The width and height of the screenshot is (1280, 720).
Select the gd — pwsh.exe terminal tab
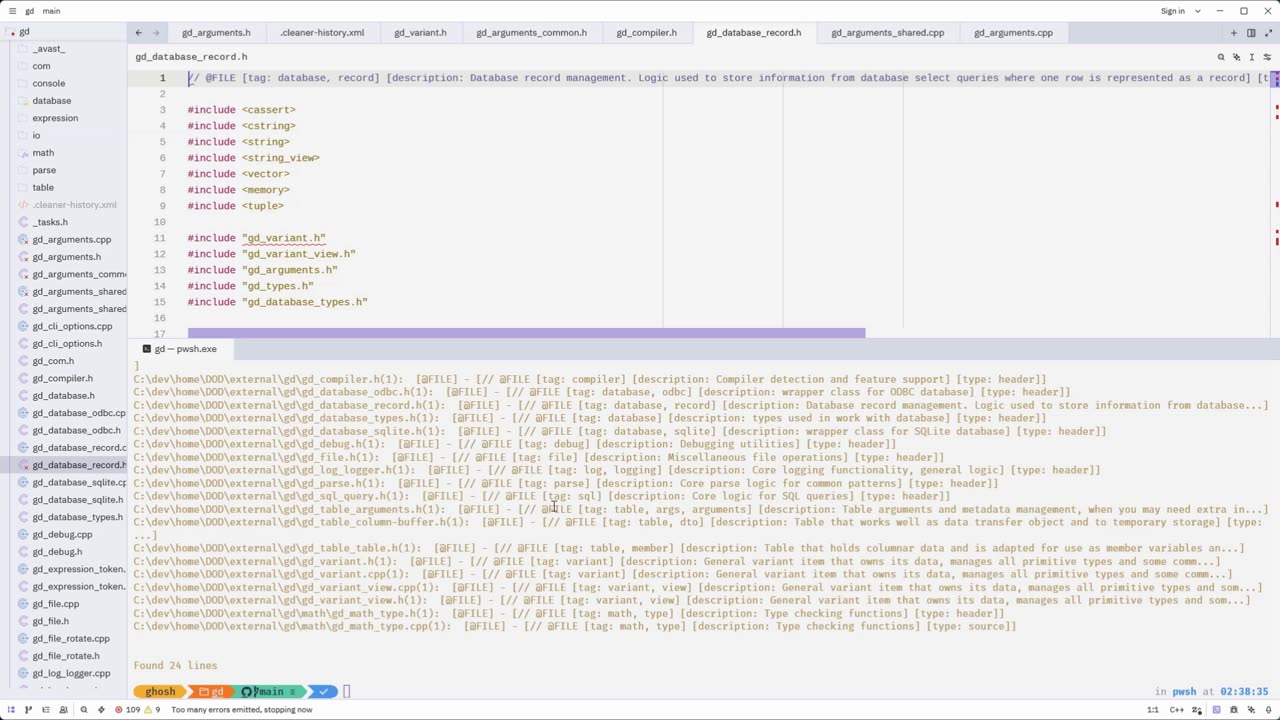point(180,349)
